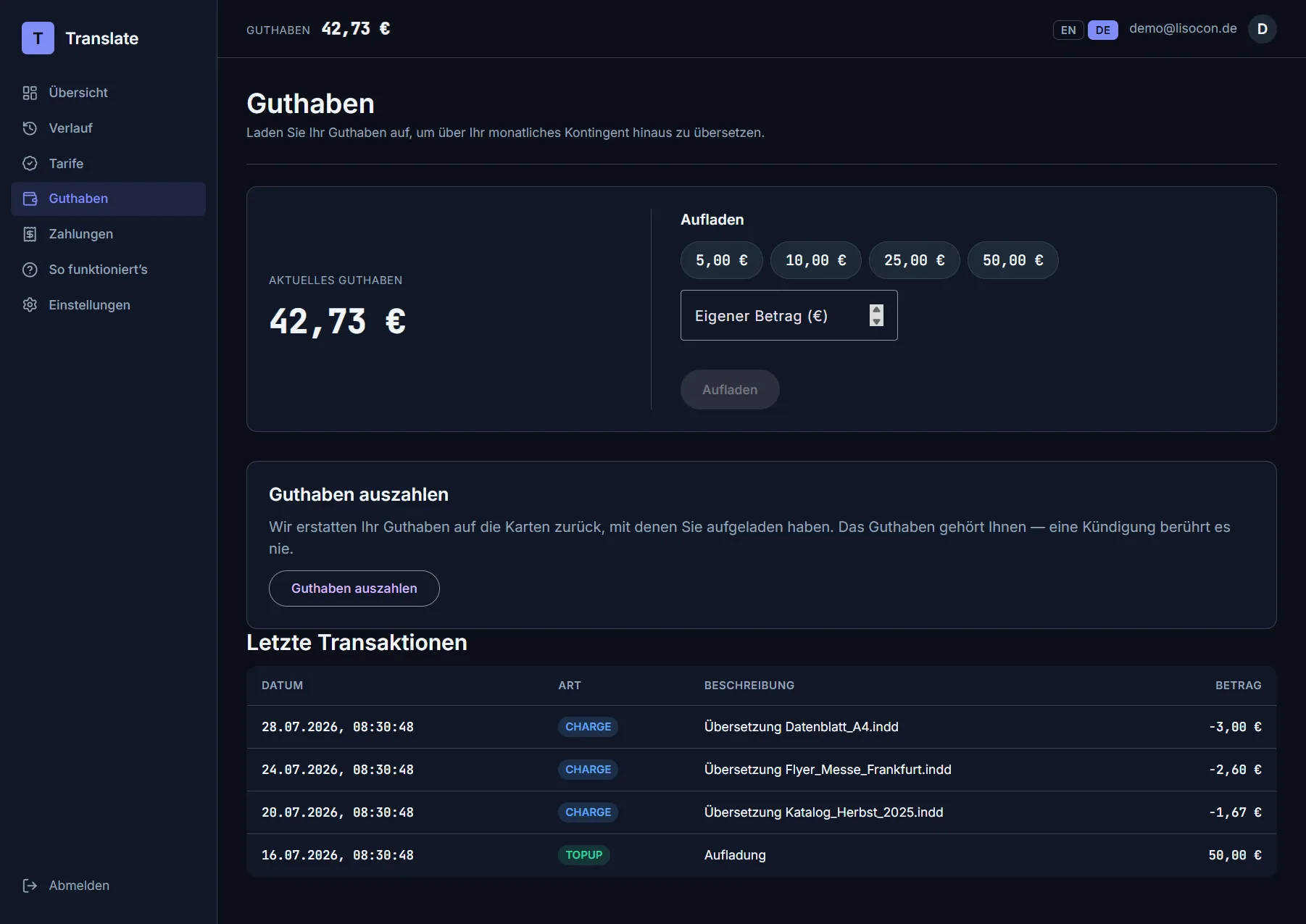Click the header Guthaben 42,73 € balance
The image size is (1306, 924).
pyautogui.click(x=318, y=29)
